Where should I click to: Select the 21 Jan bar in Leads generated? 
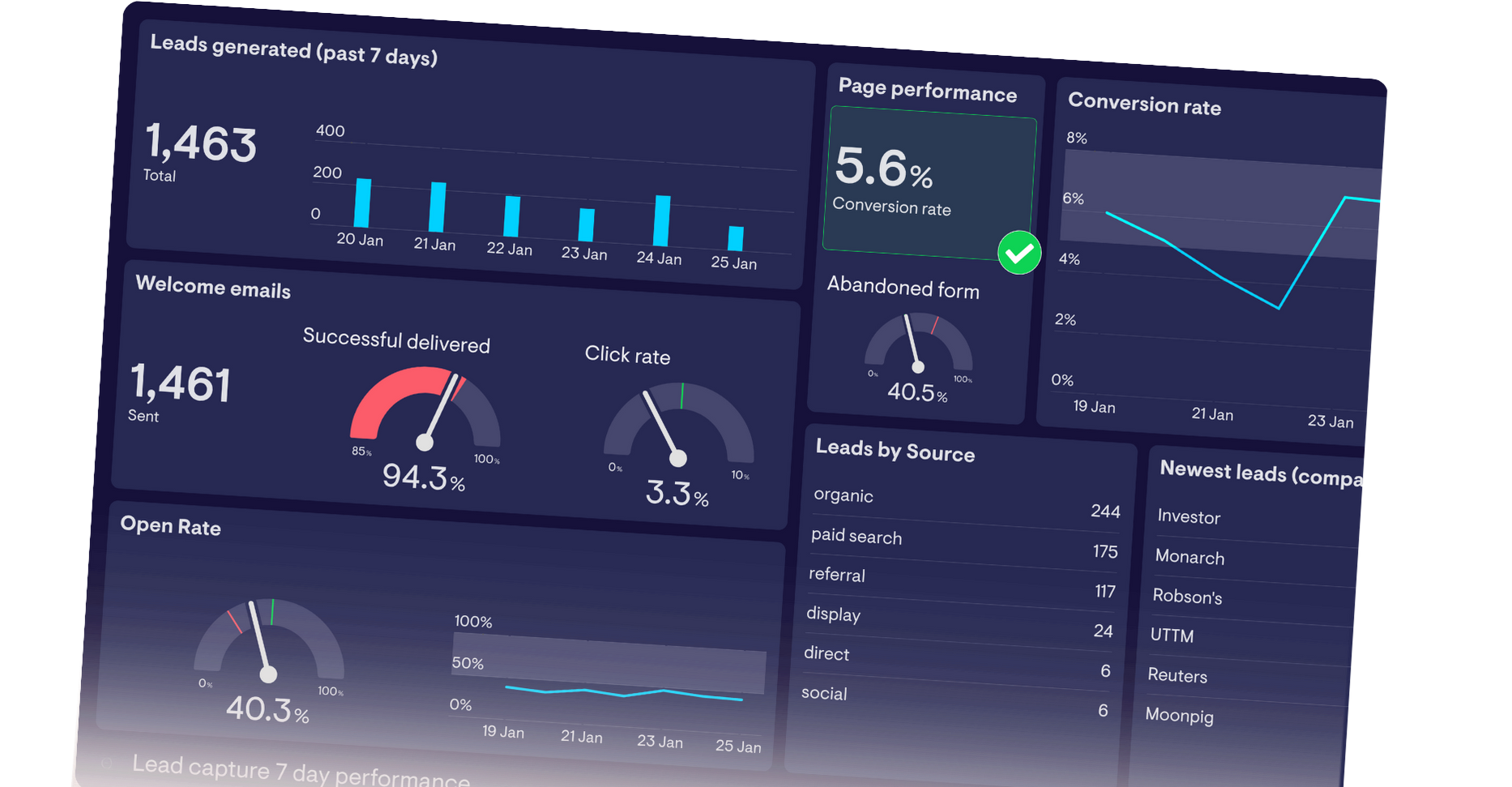(438, 207)
